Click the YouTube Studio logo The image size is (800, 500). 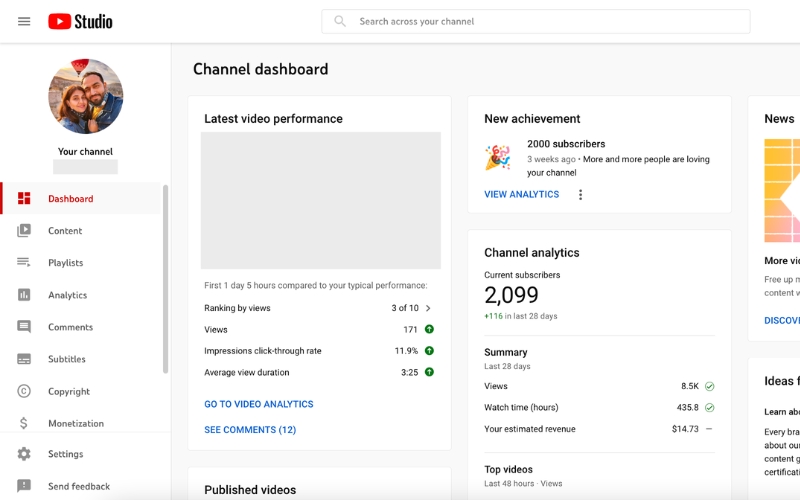point(80,21)
